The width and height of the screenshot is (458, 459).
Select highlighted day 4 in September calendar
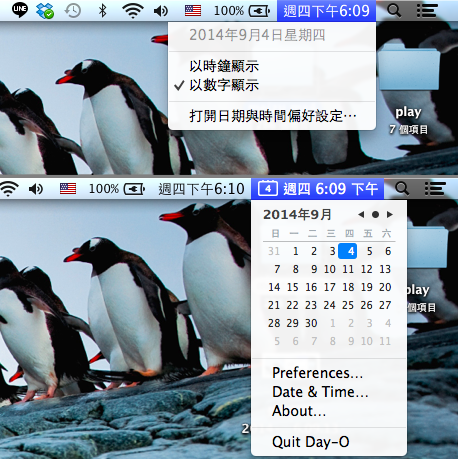(x=348, y=251)
